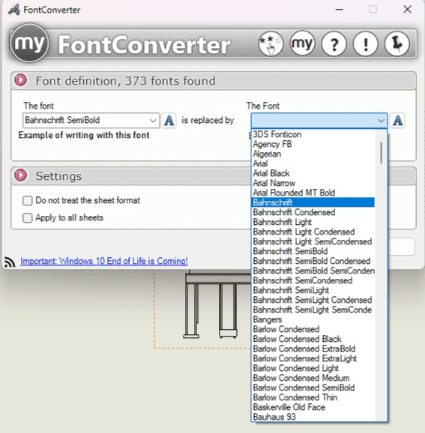Choose plain 'Barlow Condensed' entry
Viewport: 425px width, 433px height.
[313, 329]
